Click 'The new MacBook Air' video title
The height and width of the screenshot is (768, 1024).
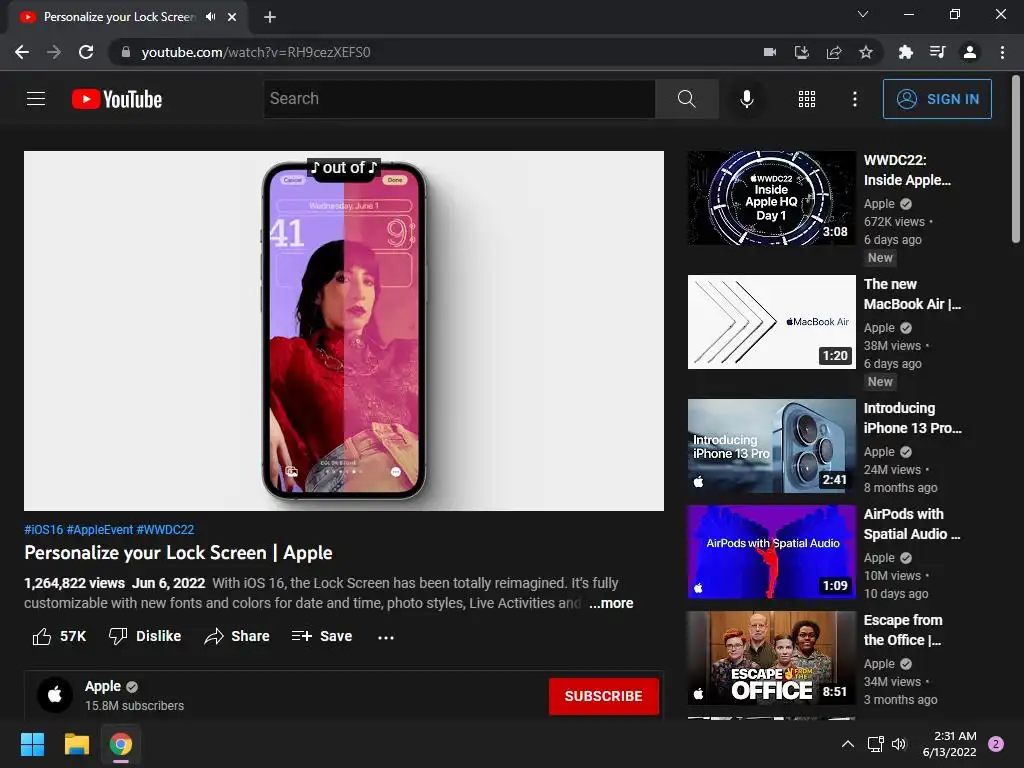point(912,294)
